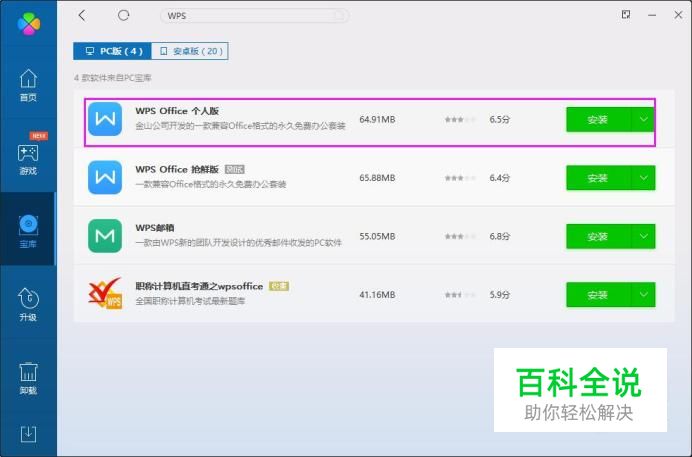Open 卸载 uninstall section in sidebar
This screenshot has height=457, width=692.
click(x=28, y=378)
